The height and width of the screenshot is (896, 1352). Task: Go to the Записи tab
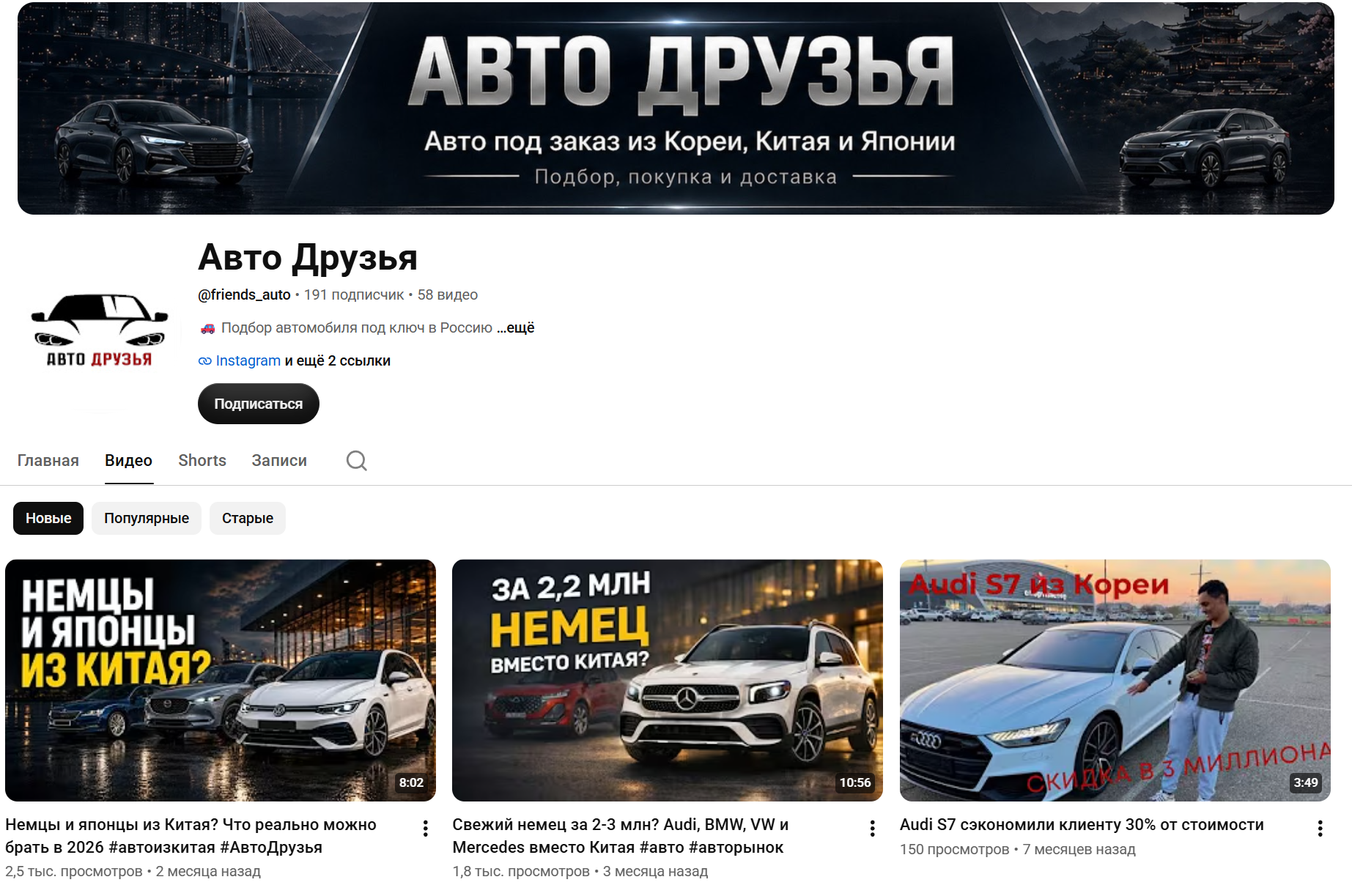pos(279,460)
